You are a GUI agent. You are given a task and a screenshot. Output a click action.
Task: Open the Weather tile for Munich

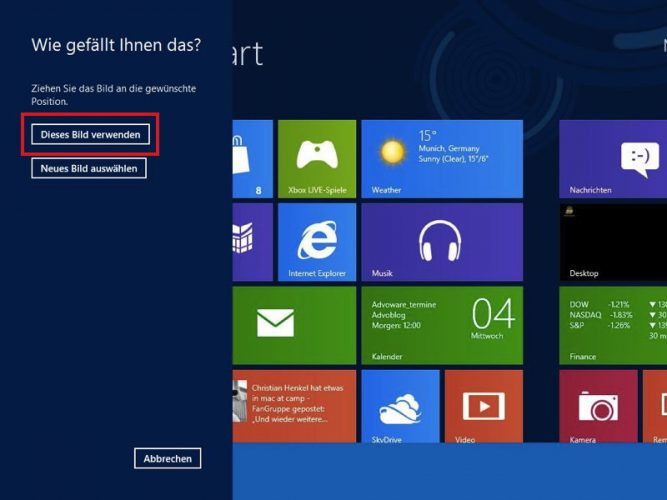tap(442, 159)
